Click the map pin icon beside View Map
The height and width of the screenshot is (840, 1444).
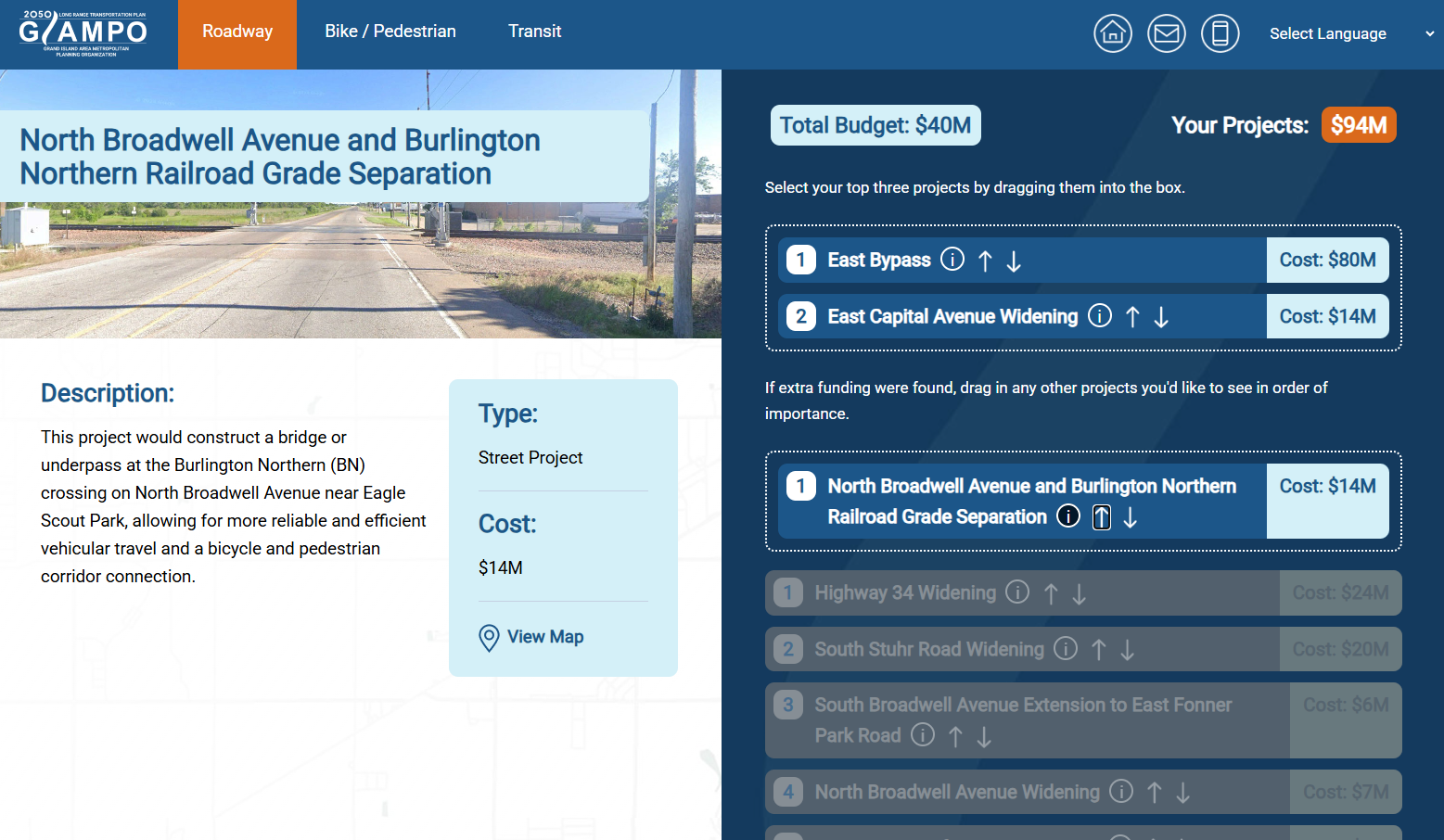coord(489,638)
